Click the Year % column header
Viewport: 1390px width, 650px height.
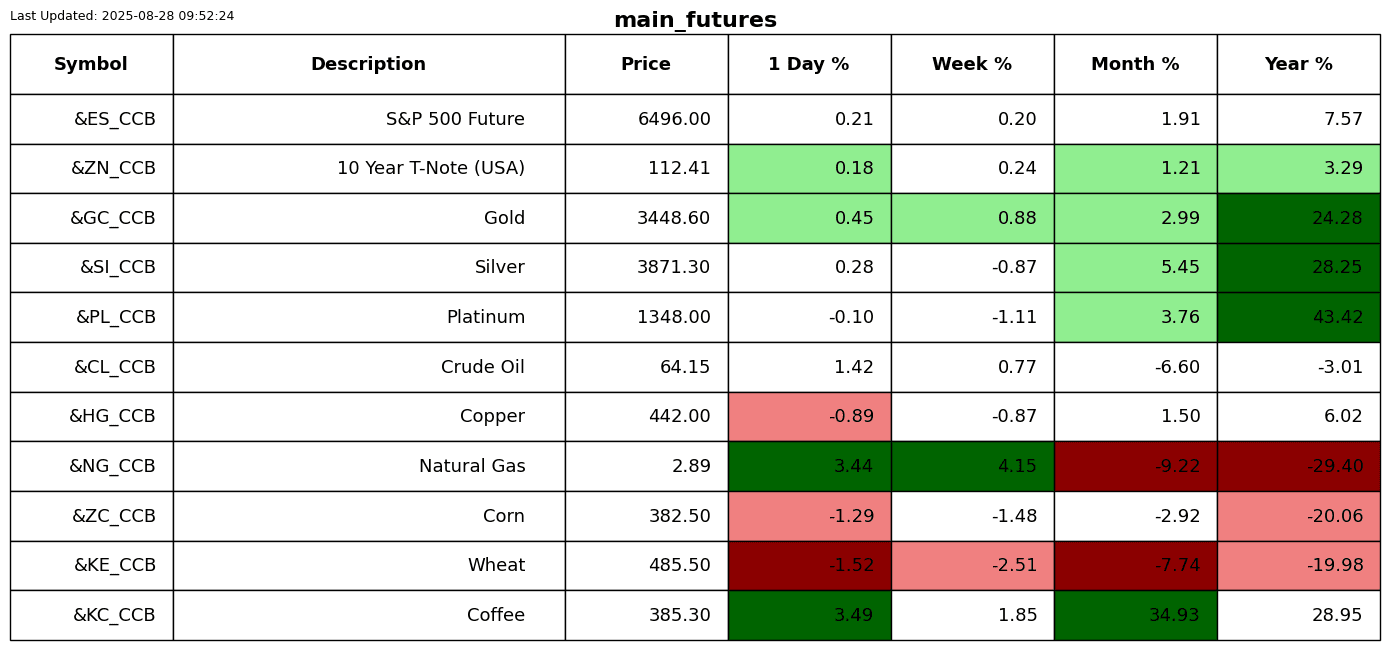[1298, 65]
